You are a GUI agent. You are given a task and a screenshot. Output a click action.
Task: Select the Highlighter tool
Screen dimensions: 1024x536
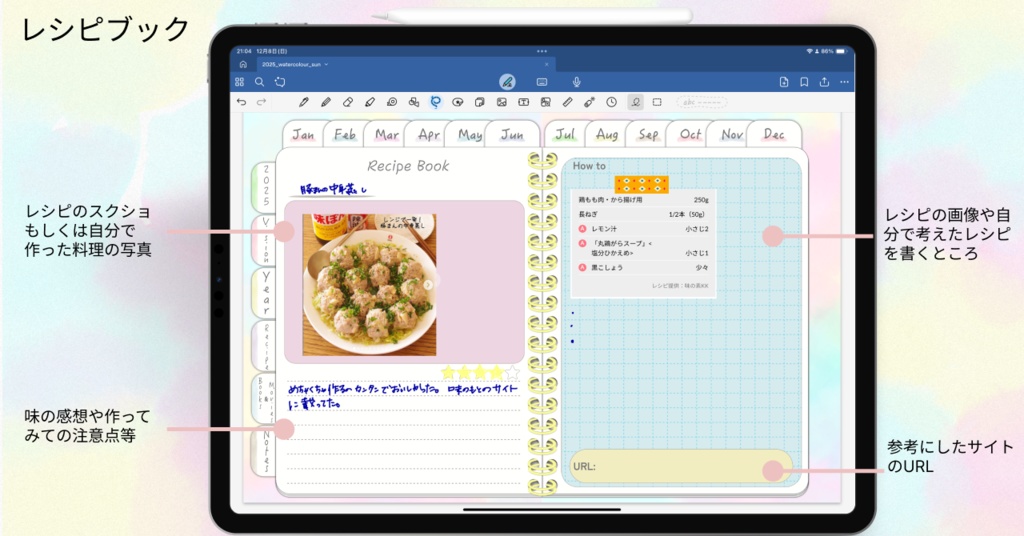click(370, 102)
